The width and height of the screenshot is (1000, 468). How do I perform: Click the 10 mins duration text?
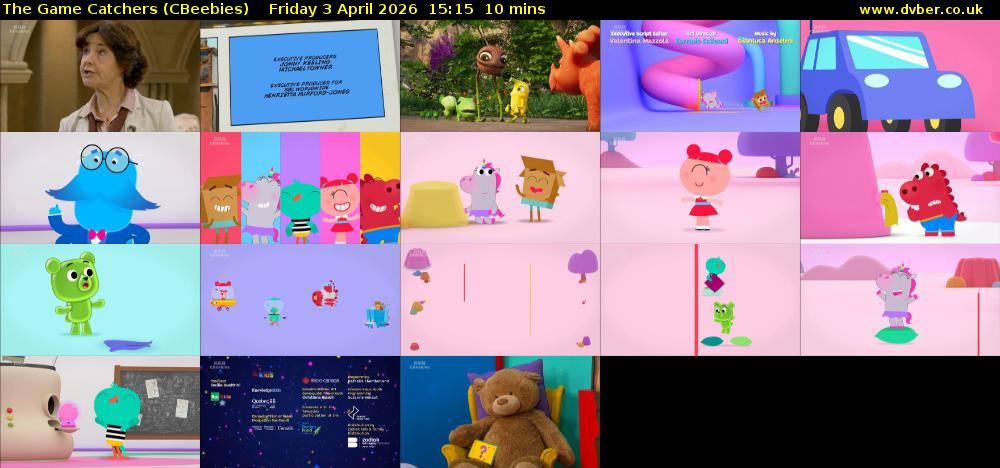tap(515, 10)
